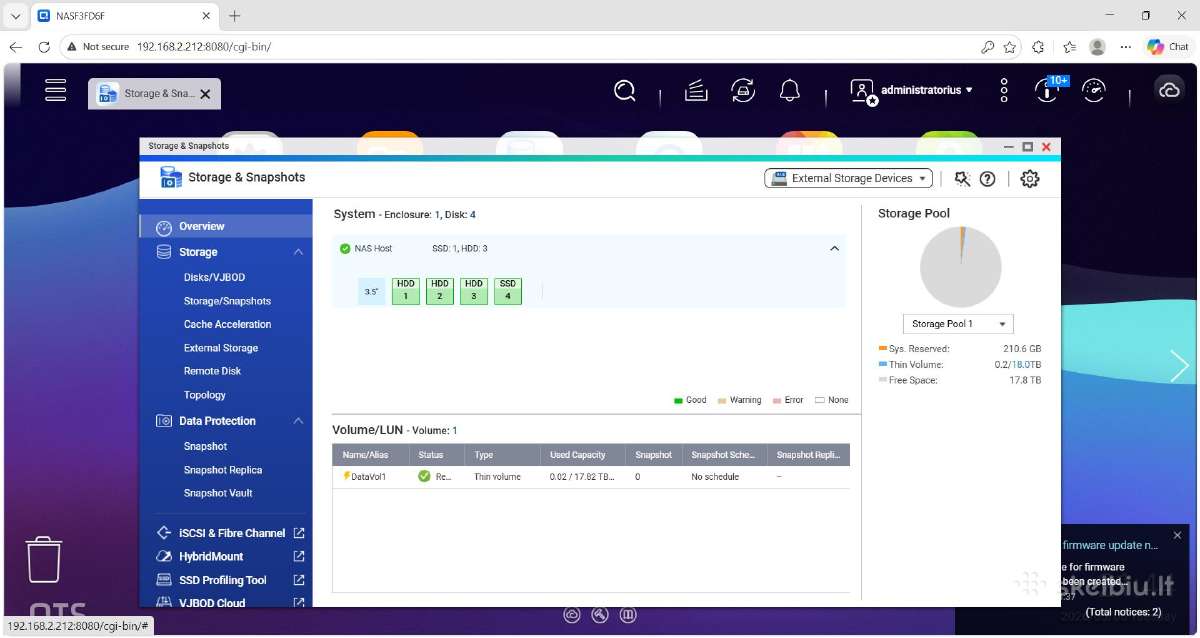Image resolution: width=1200 pixels, height=638 pixels.
Task: Click the 18.0TB thin volume value
Action: (1026, 365)
